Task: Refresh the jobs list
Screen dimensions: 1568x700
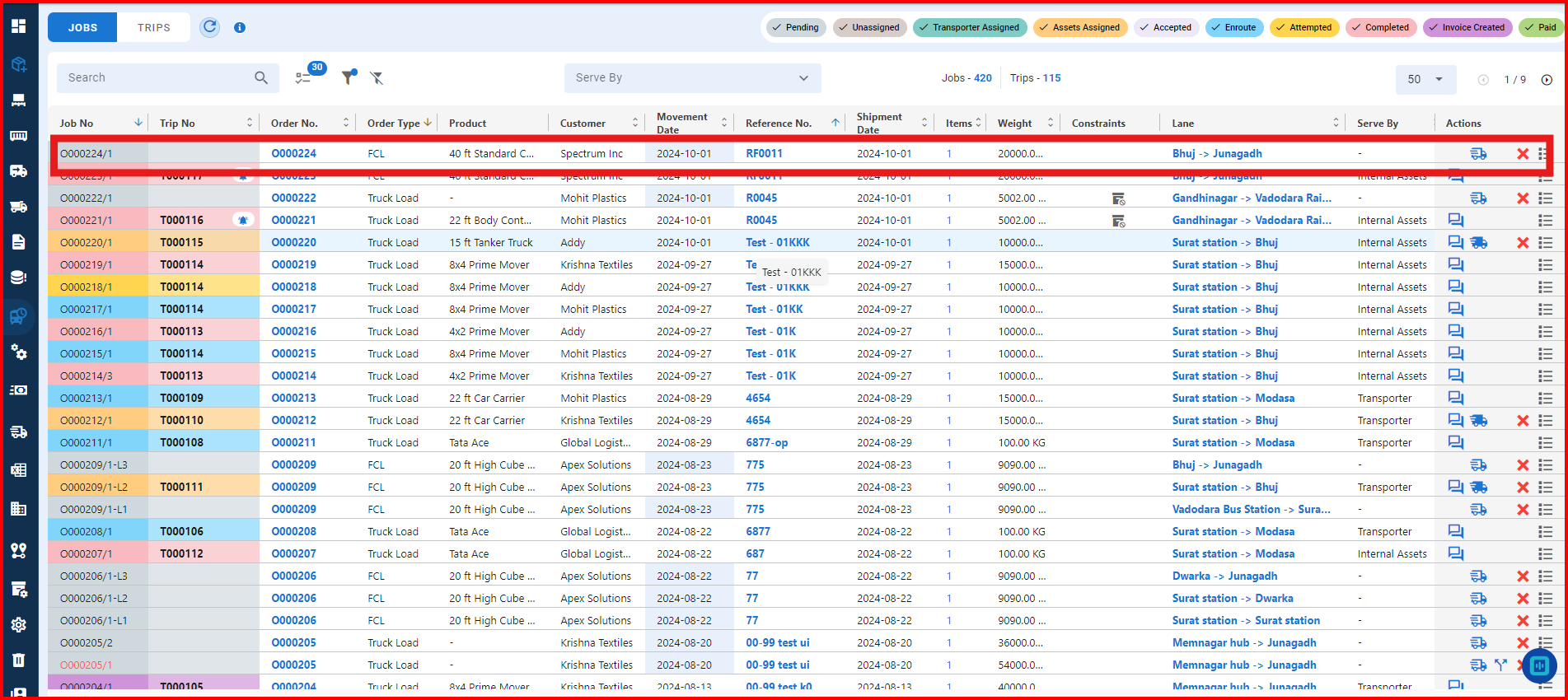Action: (210, 27)
